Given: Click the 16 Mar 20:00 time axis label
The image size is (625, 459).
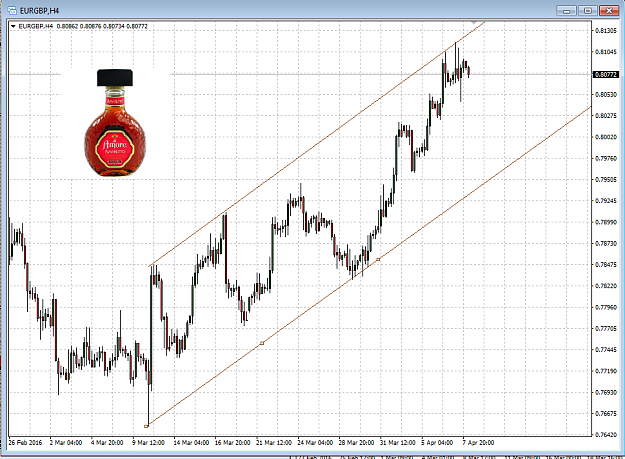Looking at the screenshot, I should tap(232, 443).
